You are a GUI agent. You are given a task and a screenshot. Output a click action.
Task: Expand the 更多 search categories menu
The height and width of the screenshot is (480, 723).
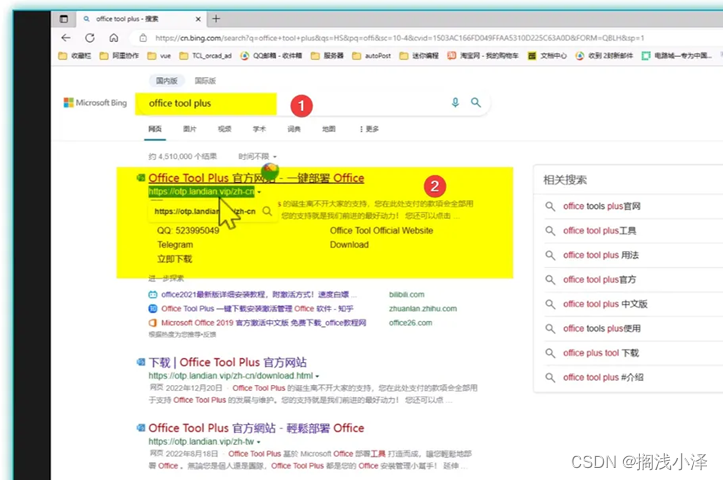(369, 129)
